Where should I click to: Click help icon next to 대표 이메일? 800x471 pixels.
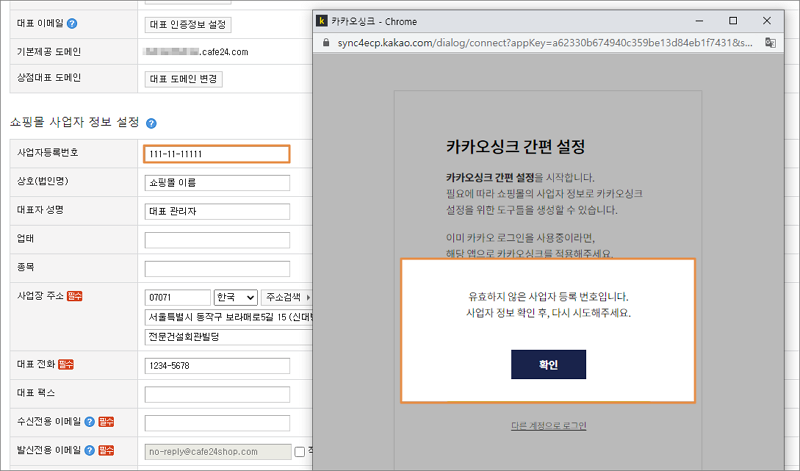coord(72,23)
